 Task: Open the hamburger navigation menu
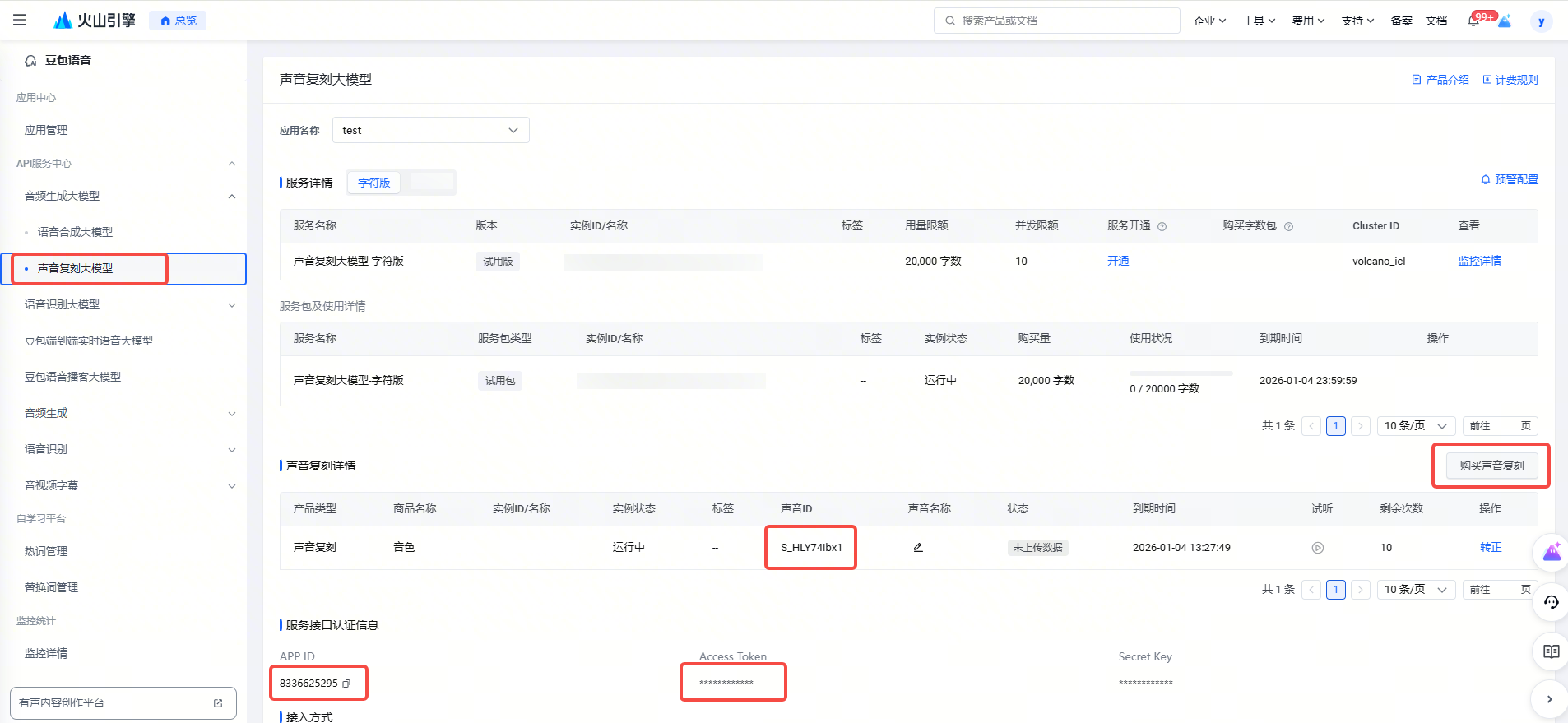click(20, 21)
